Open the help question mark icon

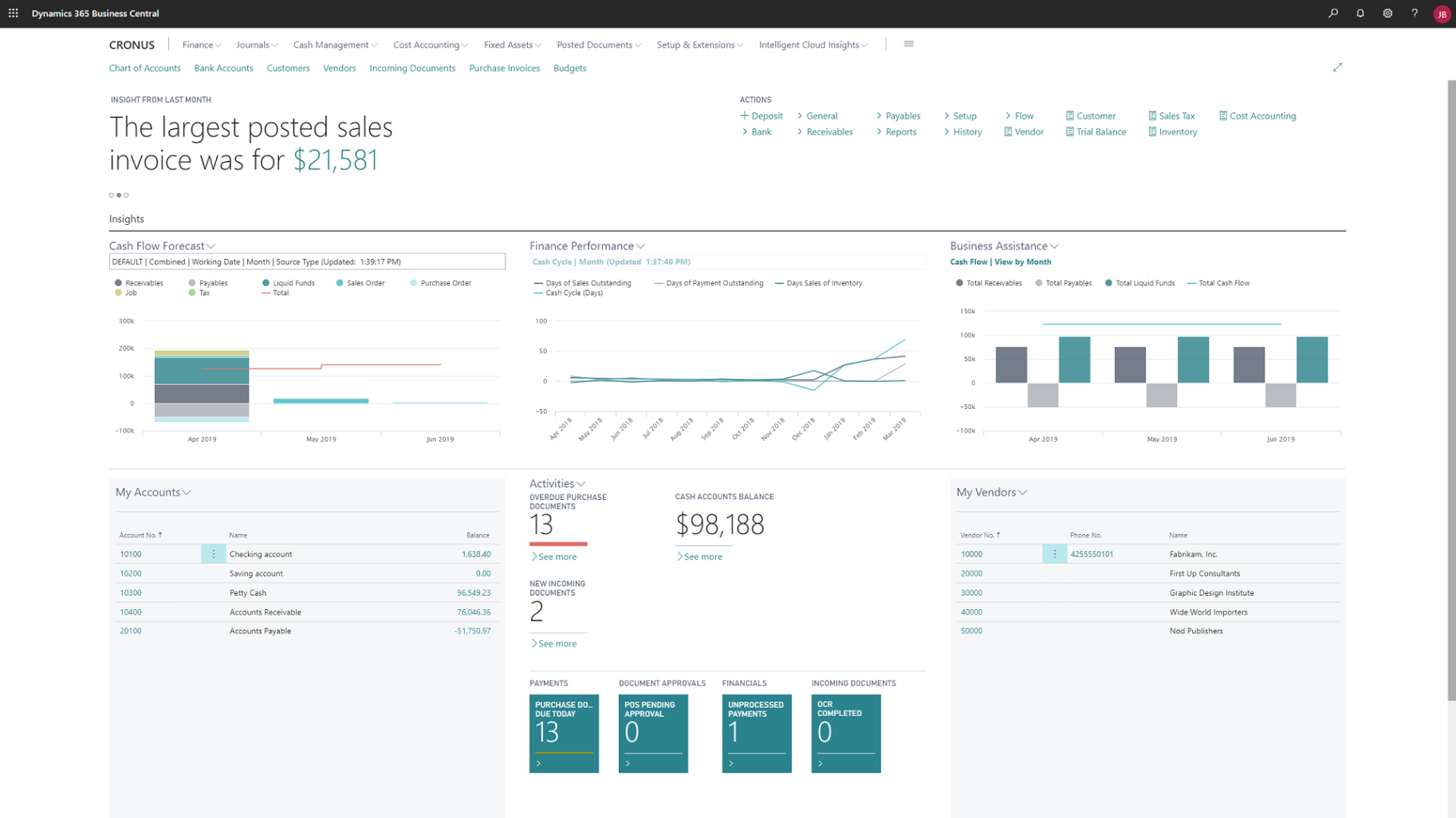point(1415,14)
